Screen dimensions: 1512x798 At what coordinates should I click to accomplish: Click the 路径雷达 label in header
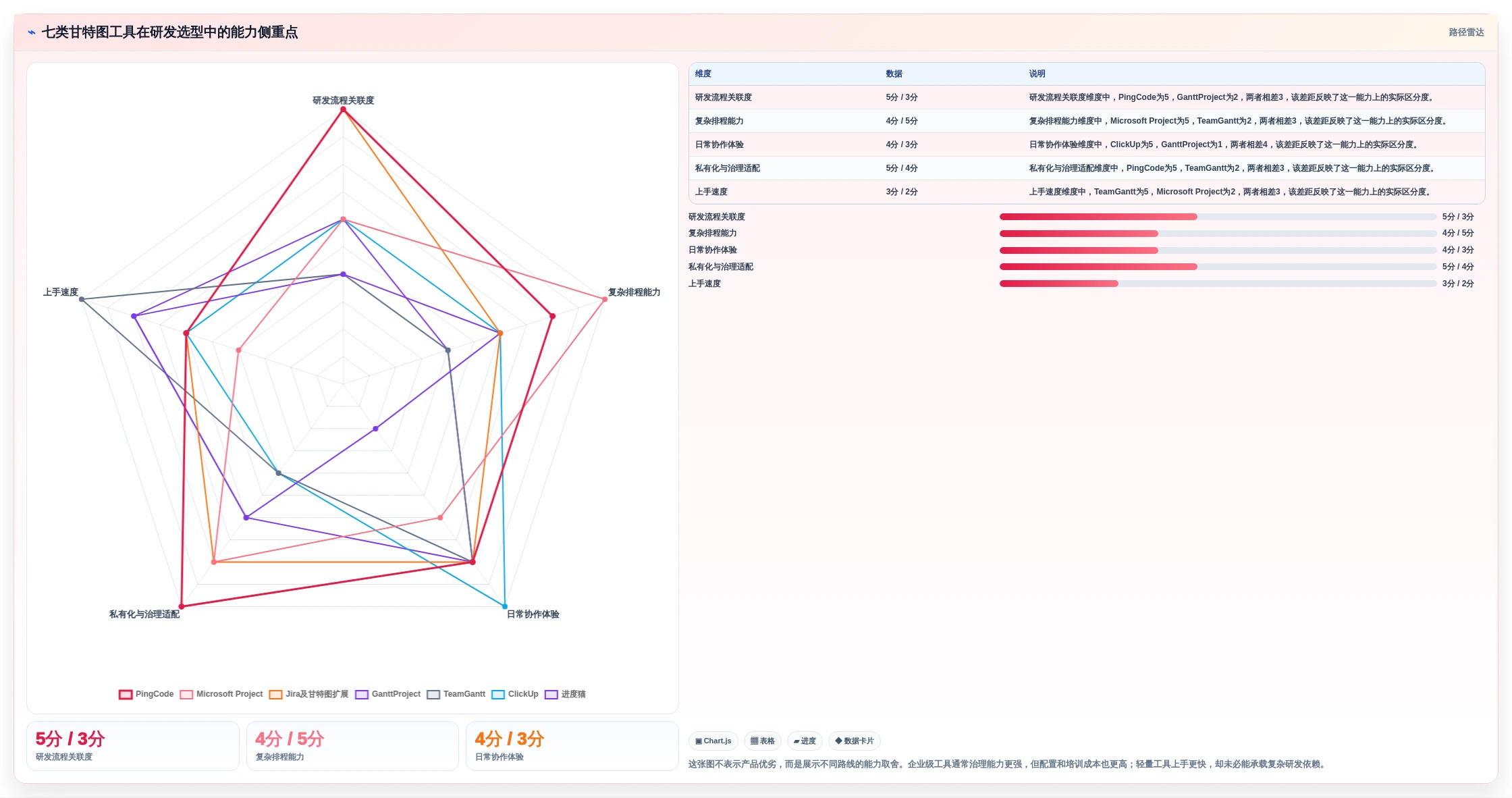(1466, 32)
